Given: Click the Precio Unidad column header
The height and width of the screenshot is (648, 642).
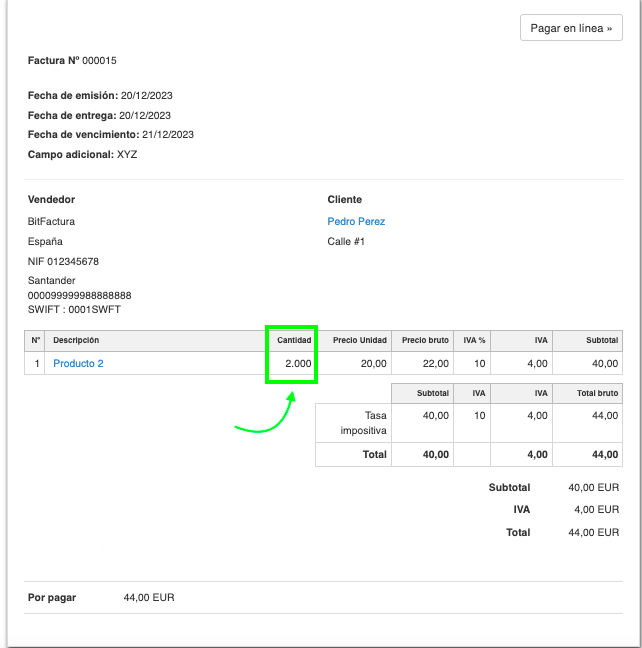Looking at the screenshot, I should pyautogui.click(x=359, y=340).
